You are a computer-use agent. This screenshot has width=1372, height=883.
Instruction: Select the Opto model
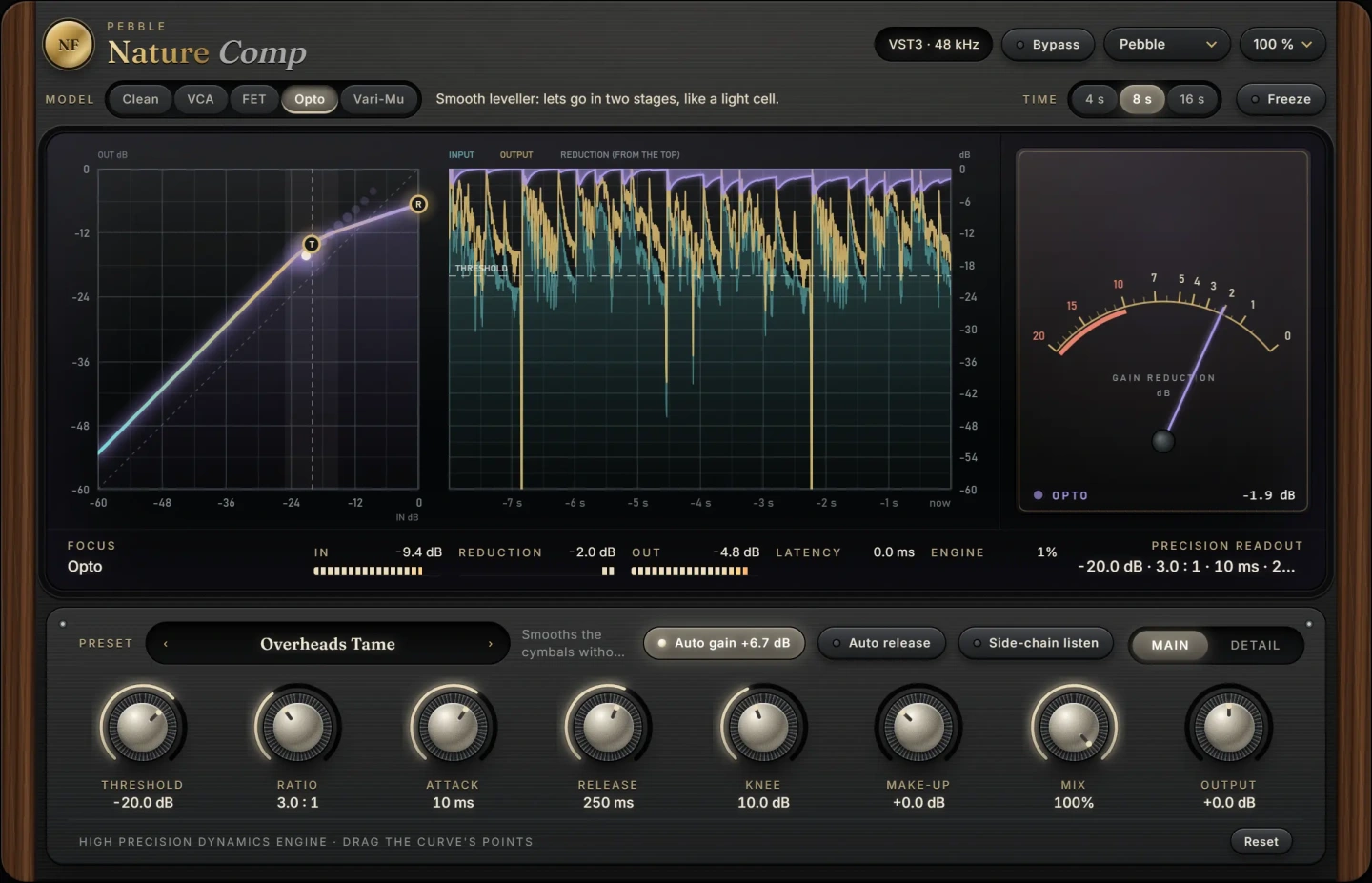[310, 99]
